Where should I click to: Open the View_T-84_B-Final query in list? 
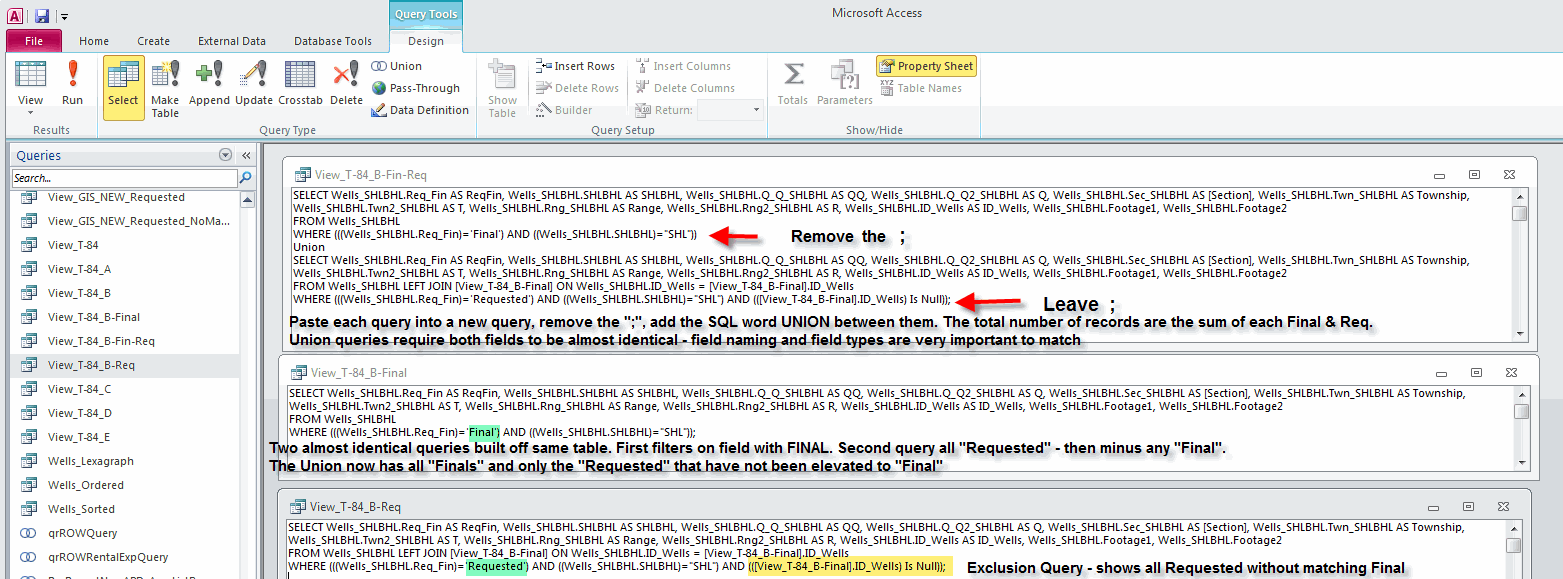coord(94,317)
